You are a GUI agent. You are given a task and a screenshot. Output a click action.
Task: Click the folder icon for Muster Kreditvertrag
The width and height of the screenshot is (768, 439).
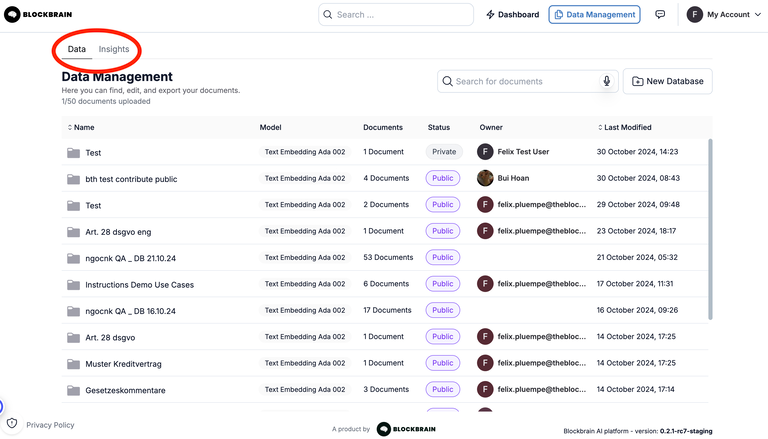pos(73,363)
